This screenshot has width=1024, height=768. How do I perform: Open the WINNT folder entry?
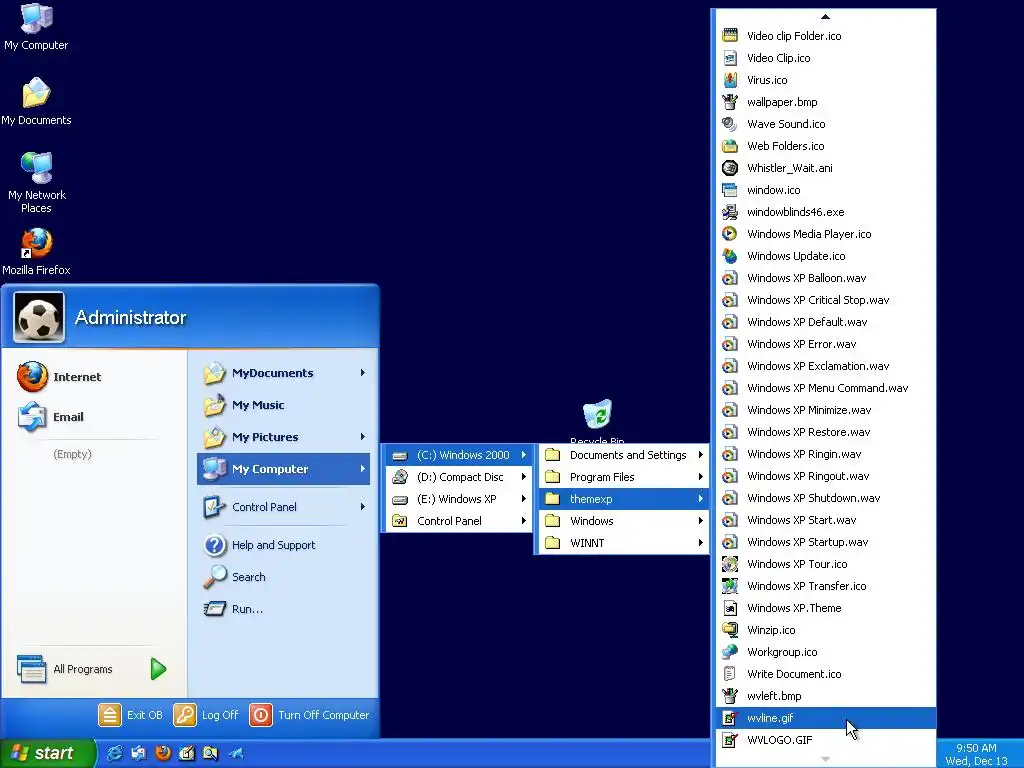(x=624, y=543)
